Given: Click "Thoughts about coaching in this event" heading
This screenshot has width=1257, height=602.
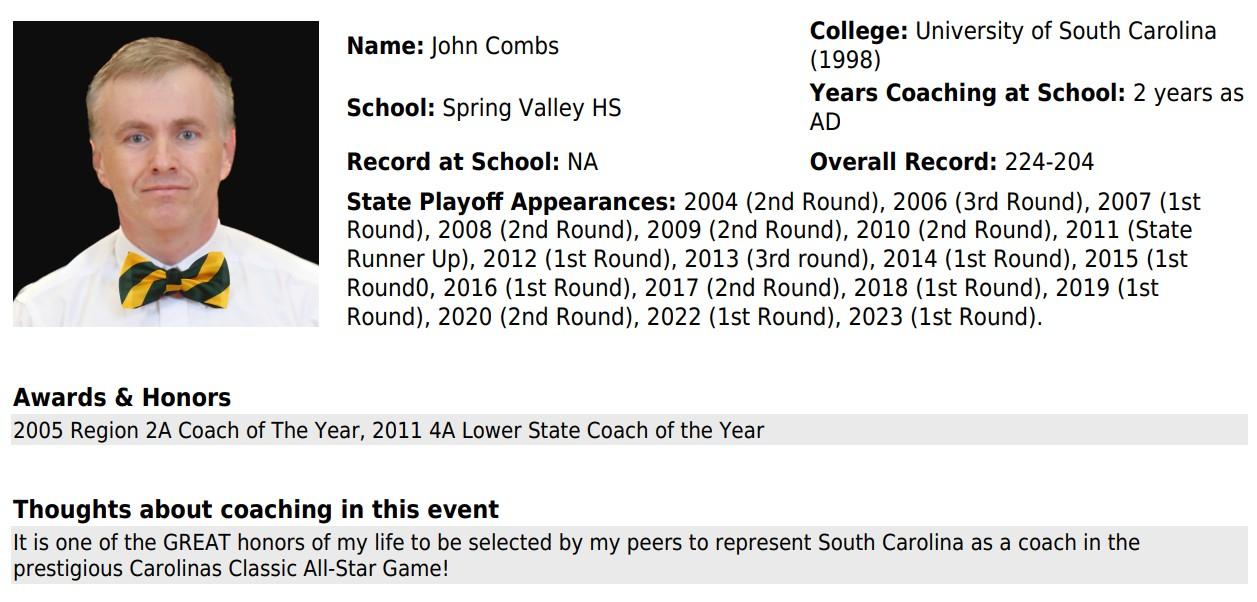Looking at the screenshot, I should pyautogui.click(x=256, y=509).
